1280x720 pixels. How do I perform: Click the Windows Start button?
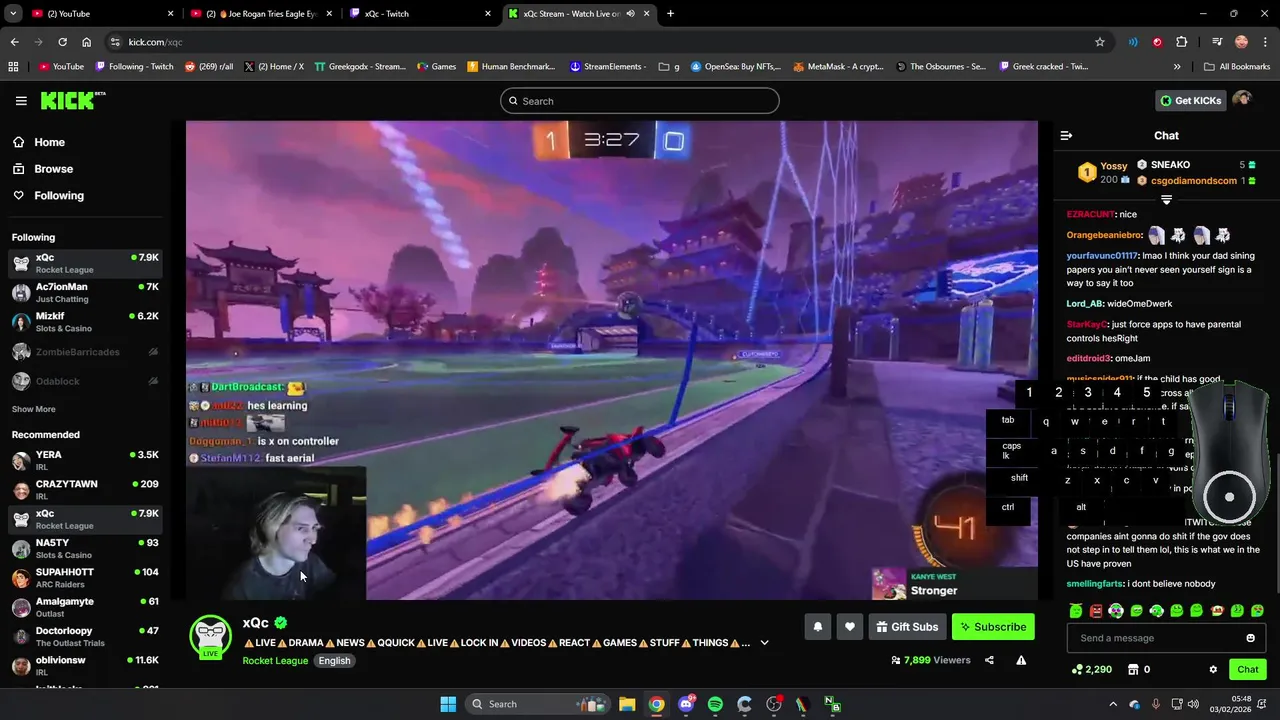point(448,704)
